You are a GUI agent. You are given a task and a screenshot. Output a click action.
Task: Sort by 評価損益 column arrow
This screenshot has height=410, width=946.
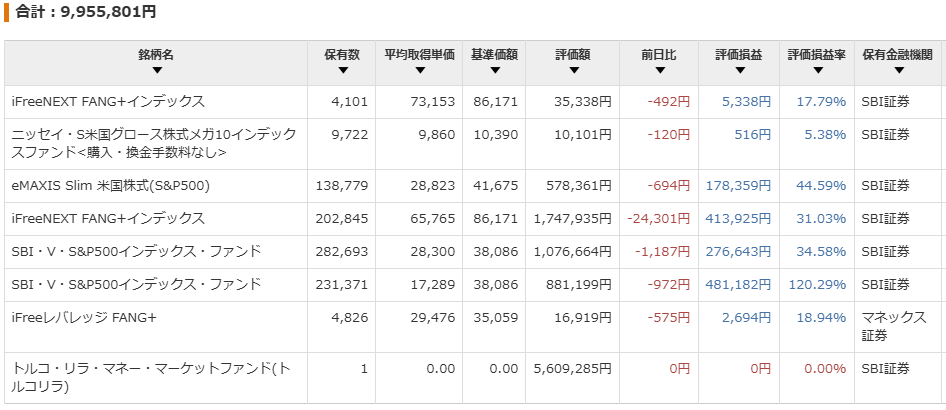[x=740, y=71]
